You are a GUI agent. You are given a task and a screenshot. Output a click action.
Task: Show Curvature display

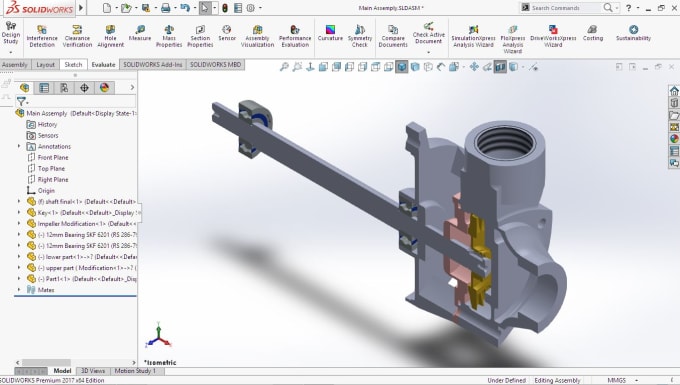330,33
